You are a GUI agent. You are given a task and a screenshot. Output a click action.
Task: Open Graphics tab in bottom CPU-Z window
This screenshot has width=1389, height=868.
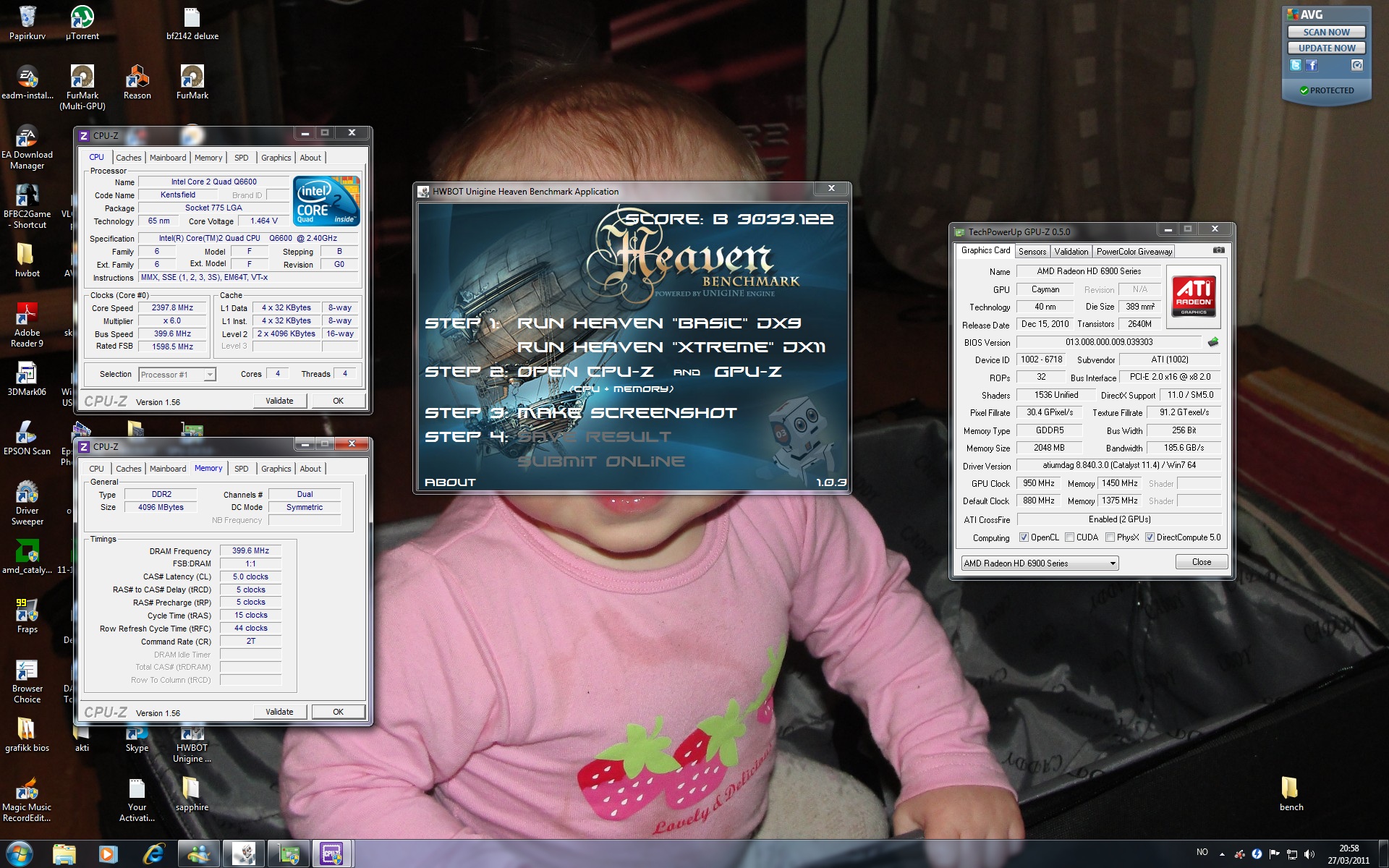pos(276,469)
